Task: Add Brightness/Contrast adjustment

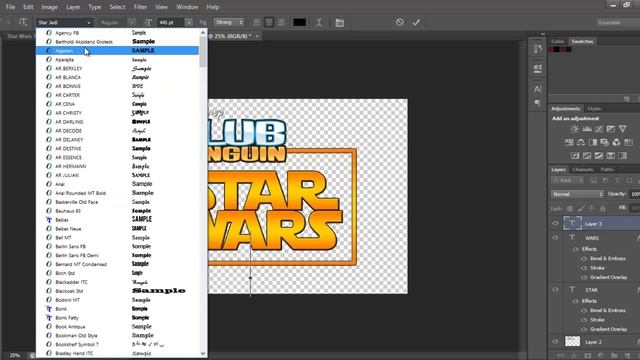Action: (575, 129)
